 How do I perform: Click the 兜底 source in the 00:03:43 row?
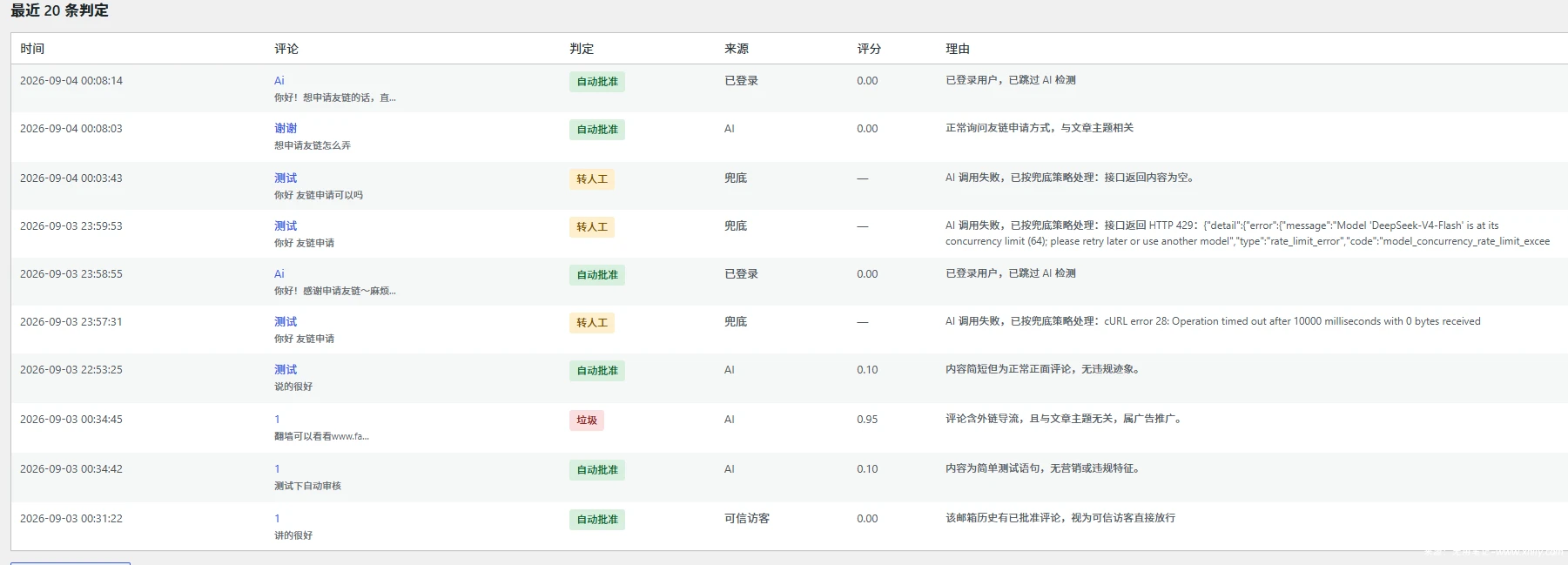pyautogui.click(x=736, y=178)
